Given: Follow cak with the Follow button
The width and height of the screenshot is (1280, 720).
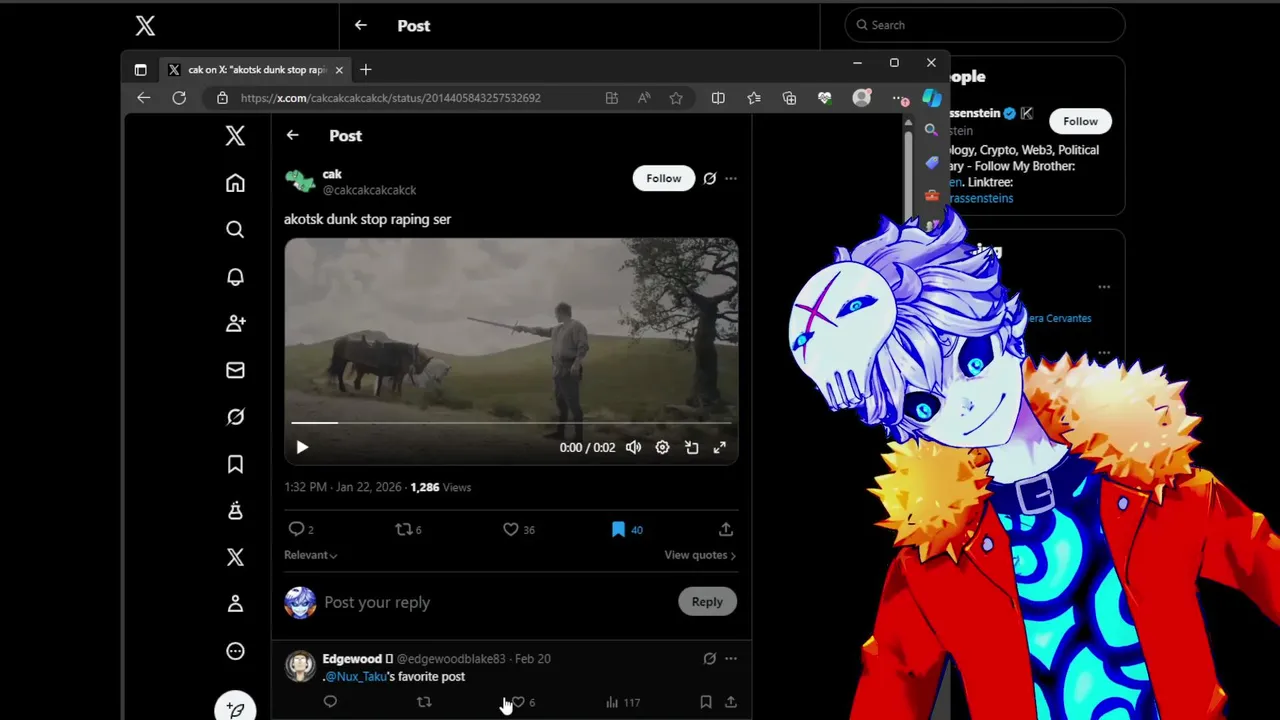Looking at the screenshot, I should click(664, 178).
